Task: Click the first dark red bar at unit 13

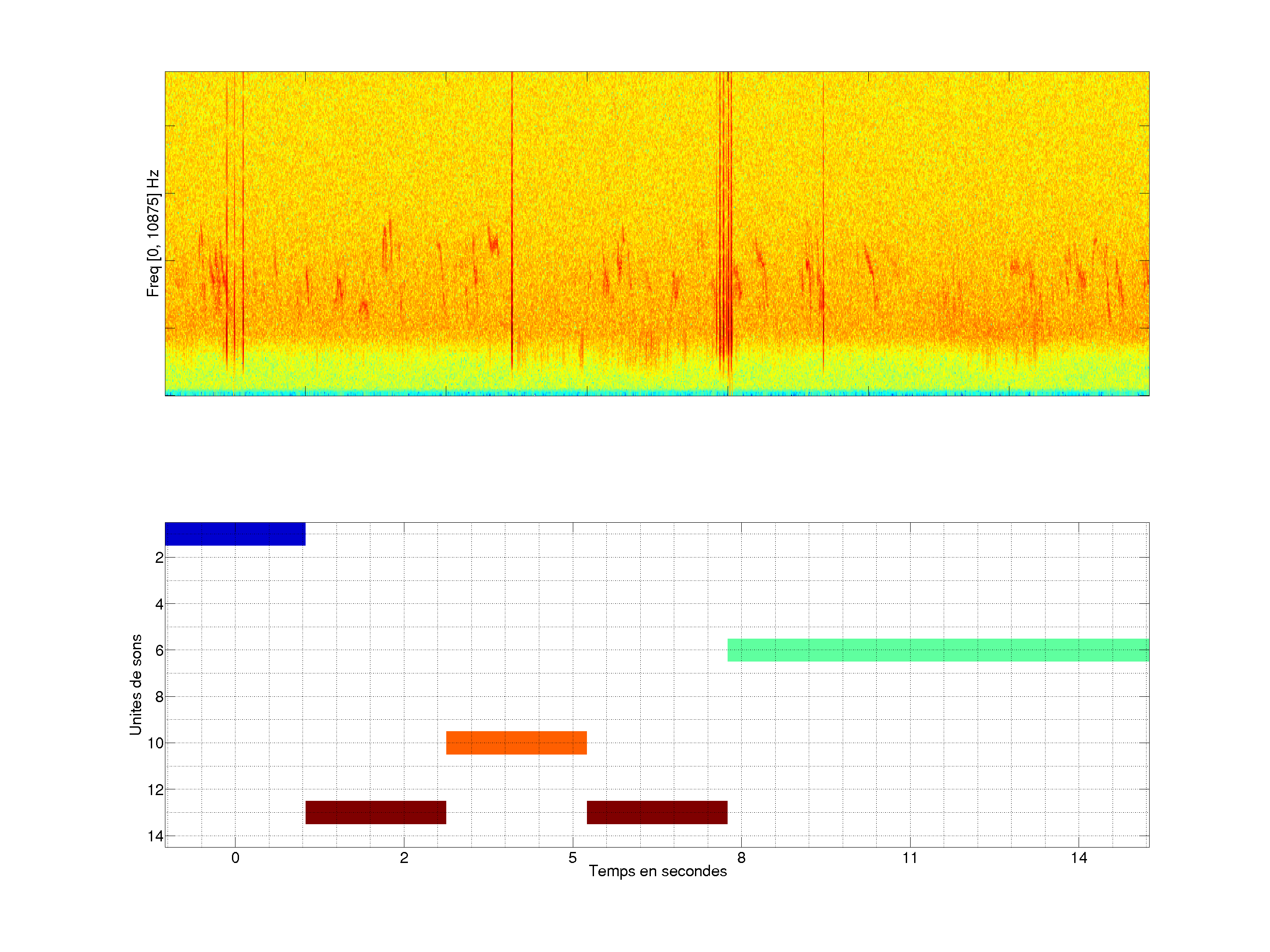Action: click(x=376, y=812)
